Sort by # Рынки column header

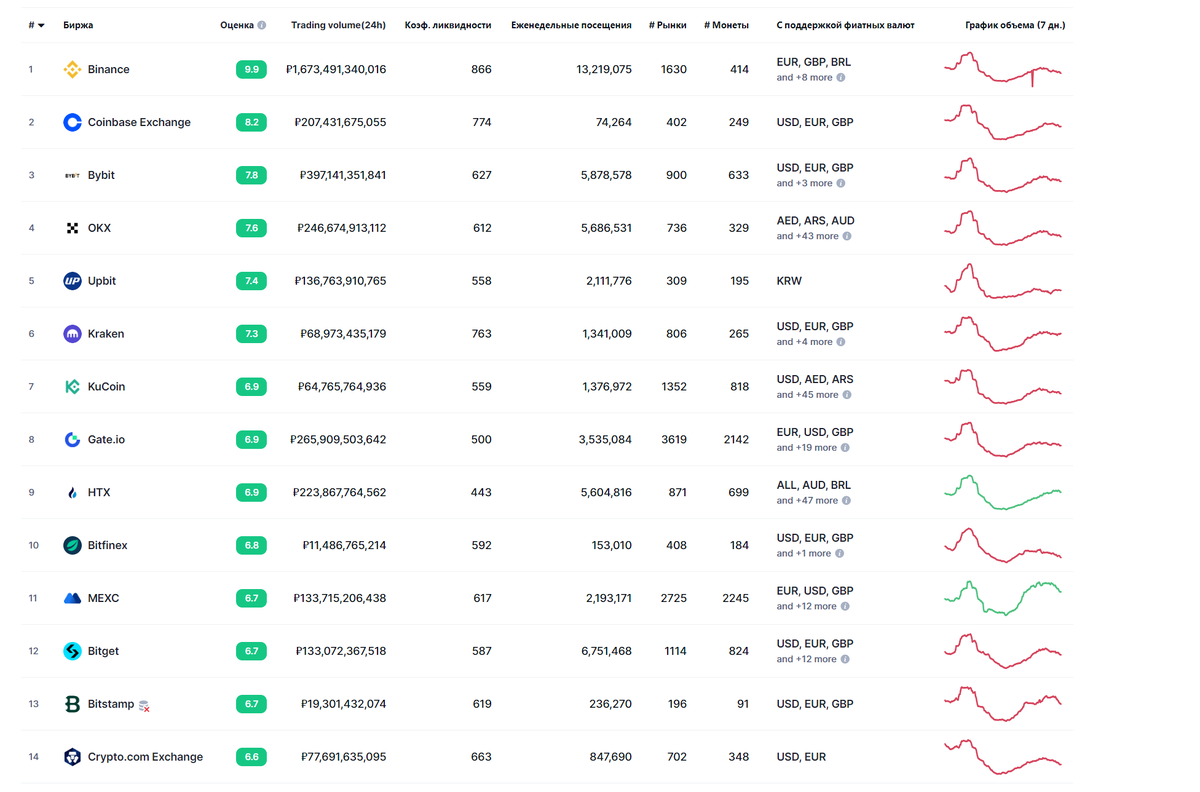click(x=668, y=25)
